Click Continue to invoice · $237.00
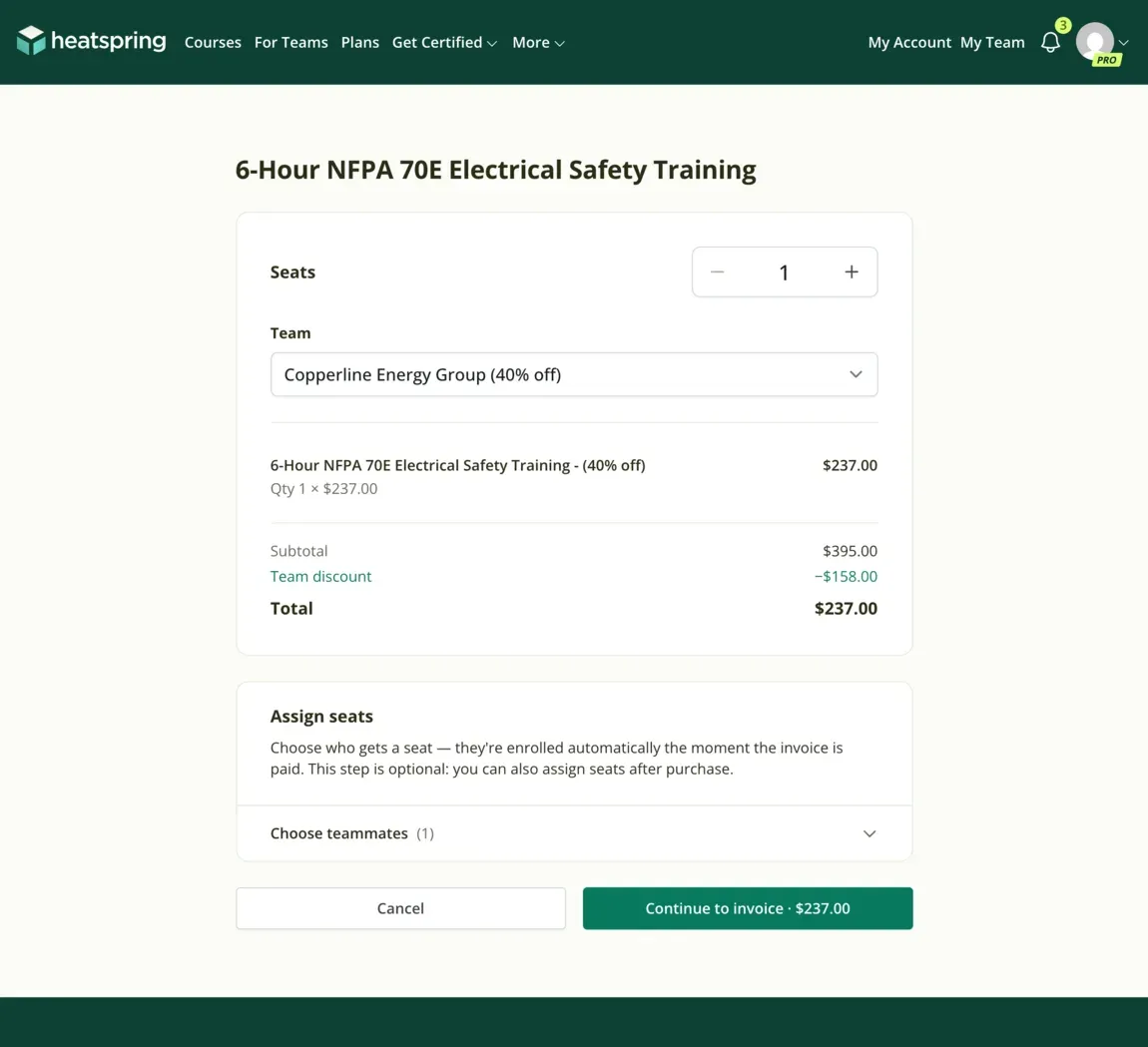 click(748, 908)
